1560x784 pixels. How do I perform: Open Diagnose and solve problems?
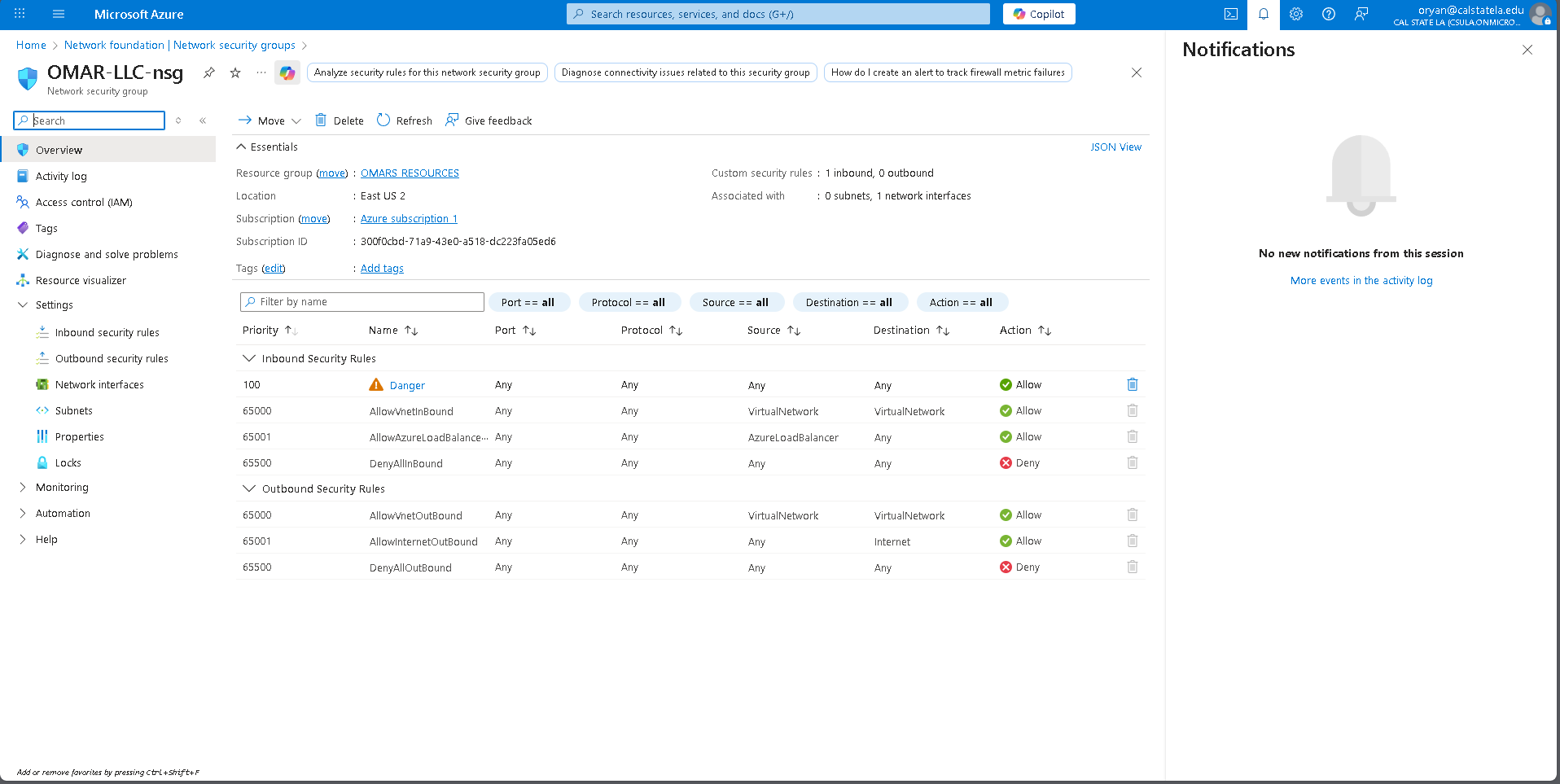[x=107, y=254]
